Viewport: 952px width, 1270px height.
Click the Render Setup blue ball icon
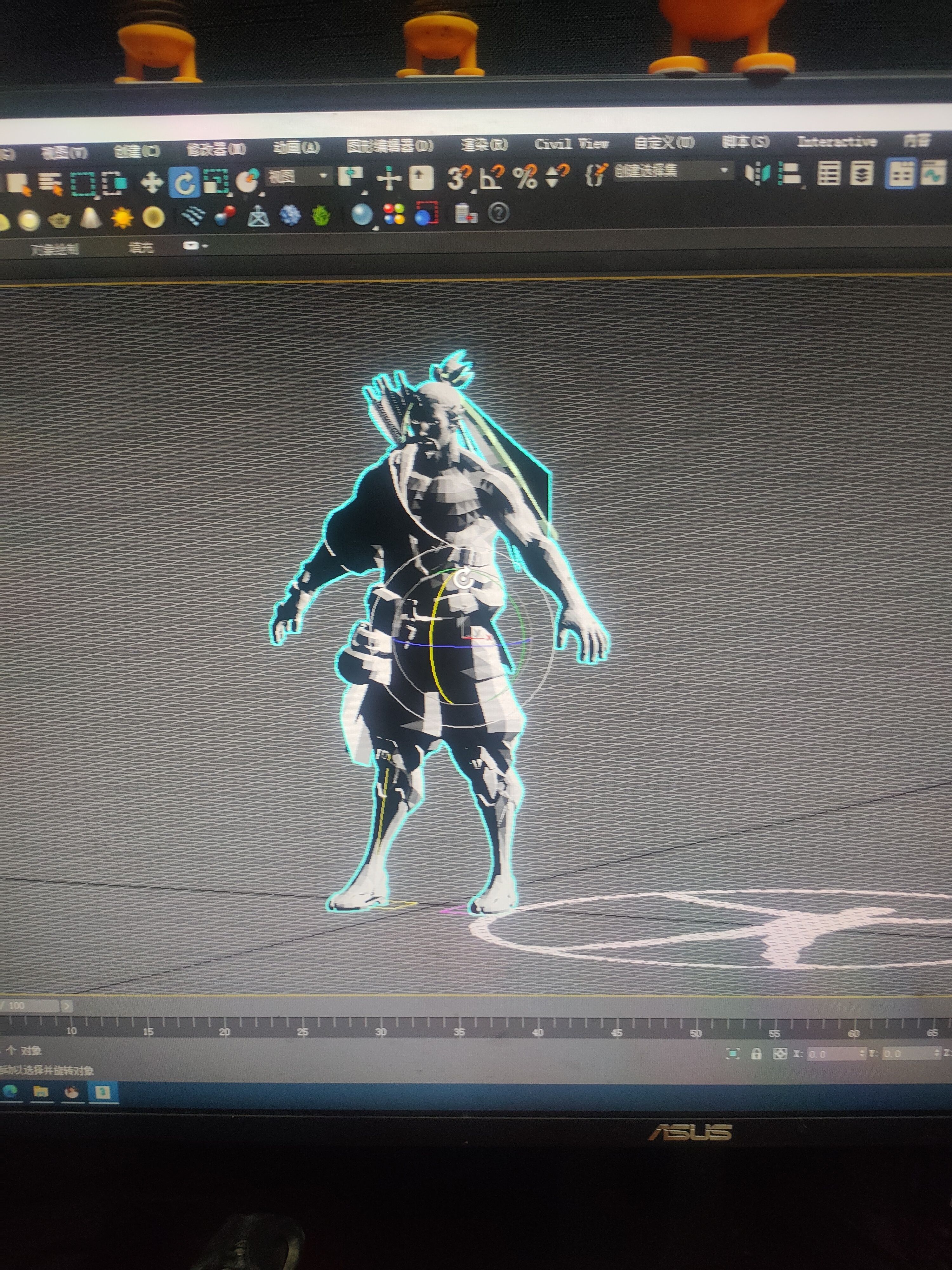click(x=426, y=214)
